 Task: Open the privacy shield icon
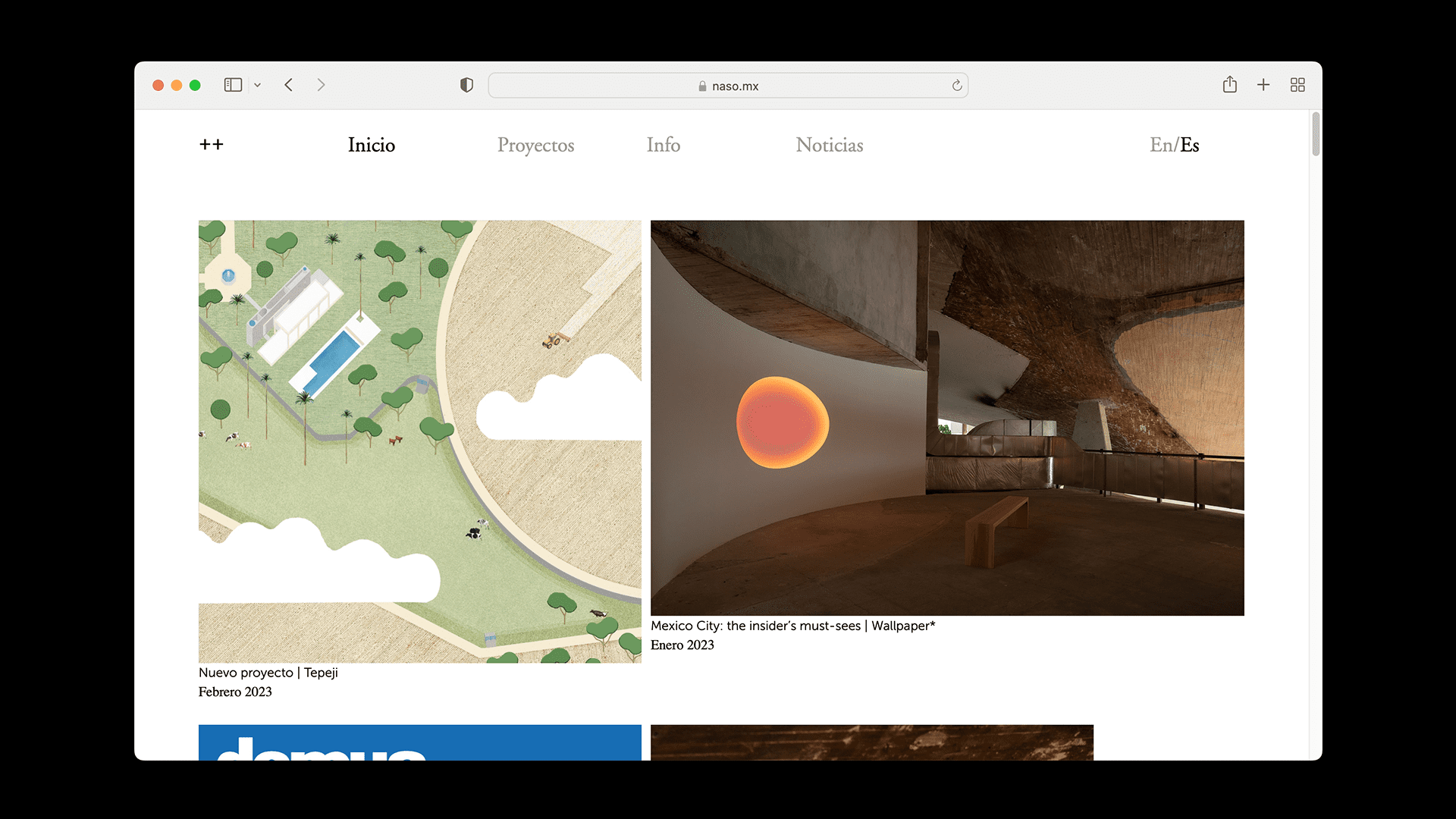coord(466,85)
